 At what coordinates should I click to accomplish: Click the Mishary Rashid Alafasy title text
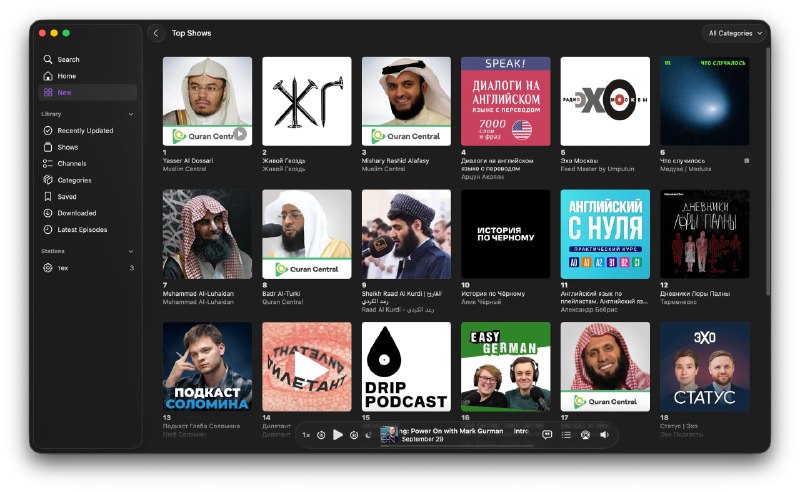tap(395, 161)
